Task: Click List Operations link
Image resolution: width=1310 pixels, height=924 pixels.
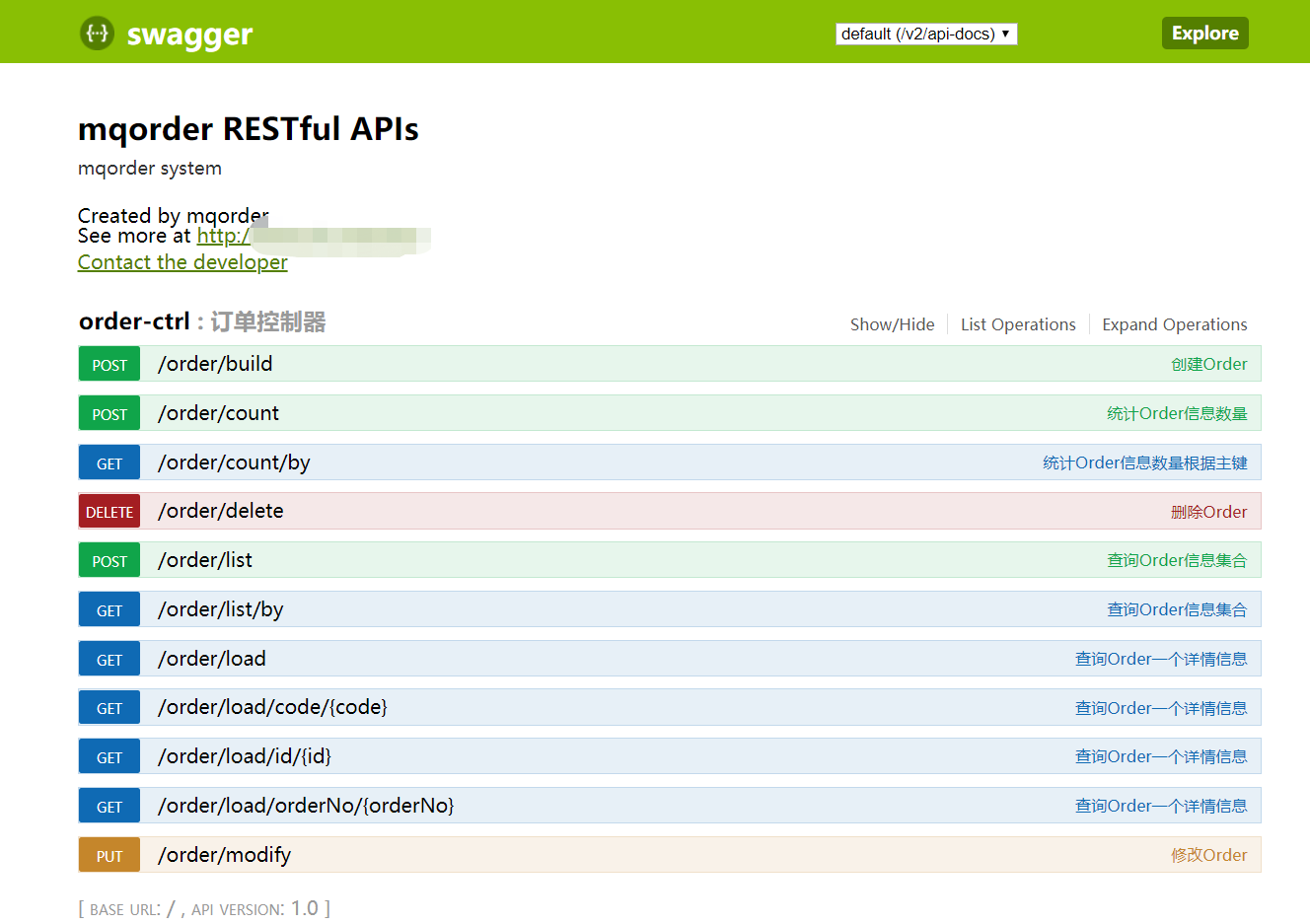Action: pos(1018,324)
